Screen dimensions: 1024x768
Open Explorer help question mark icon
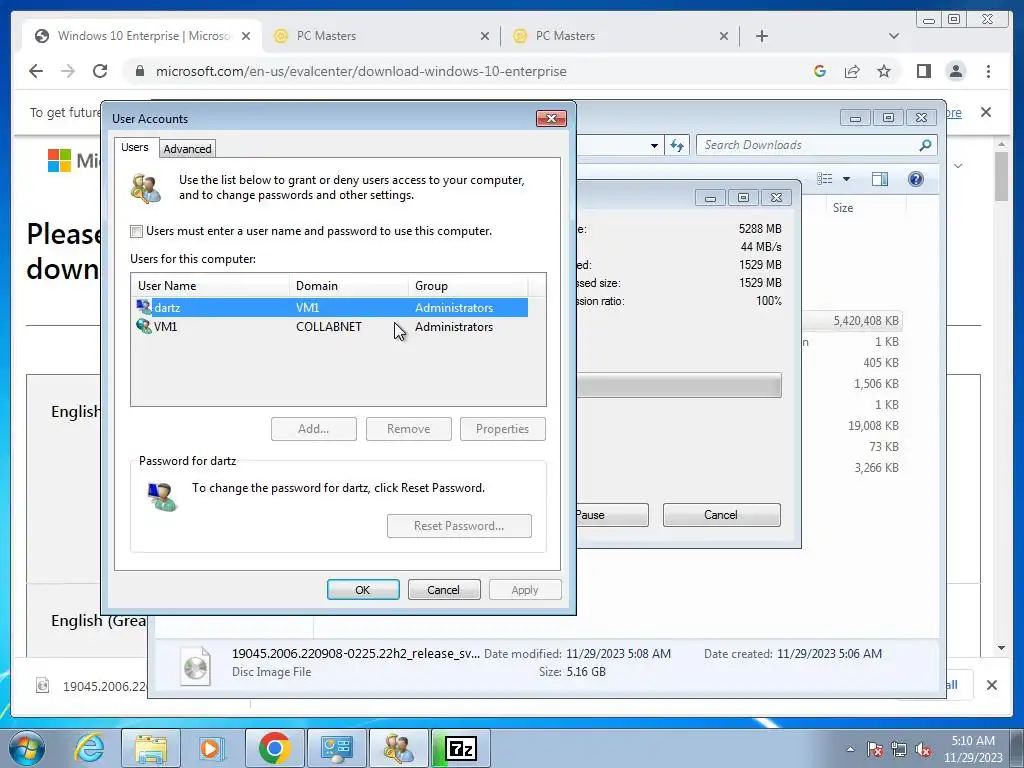pos(916,179)
